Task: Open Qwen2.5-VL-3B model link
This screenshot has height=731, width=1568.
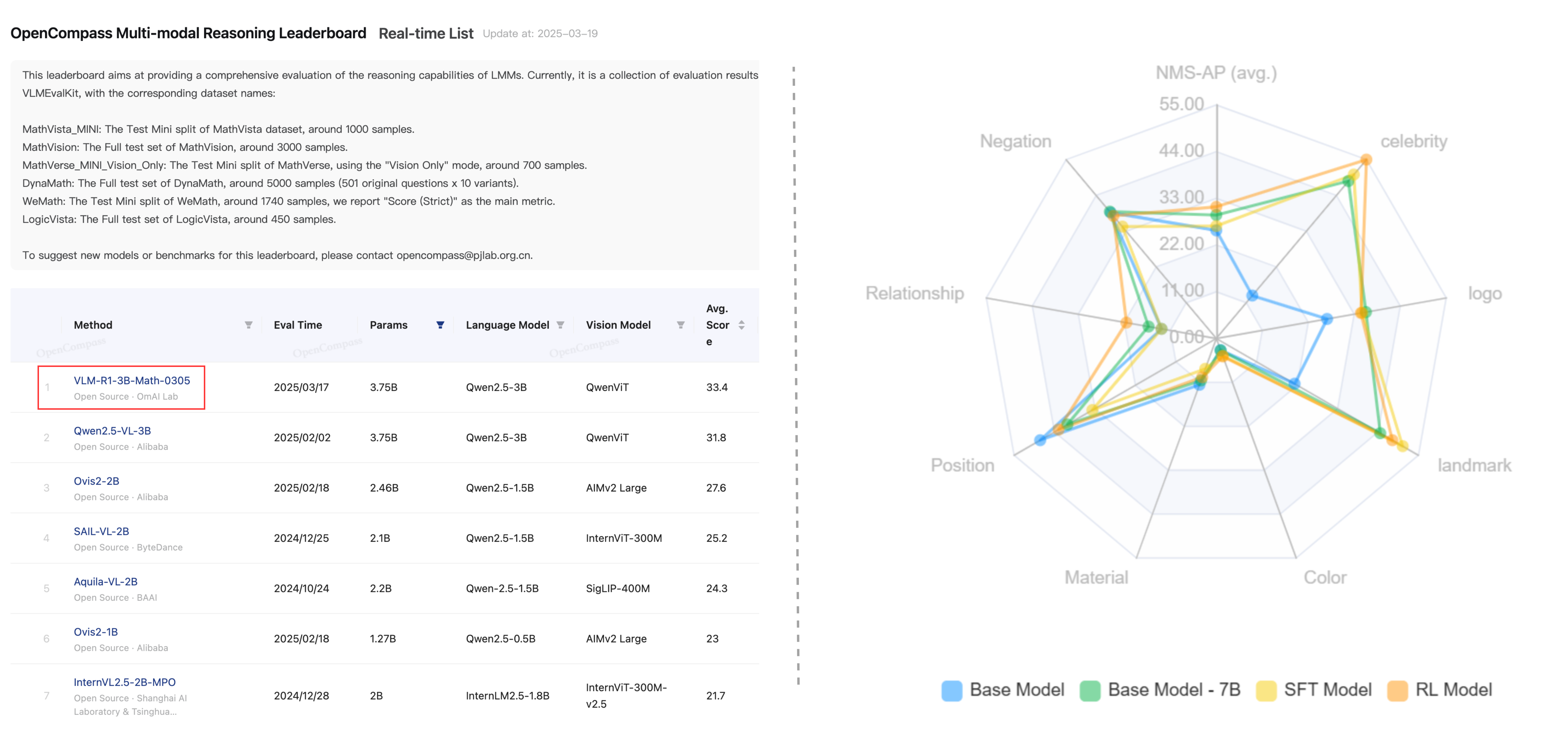Action: (x=112, y=431)
